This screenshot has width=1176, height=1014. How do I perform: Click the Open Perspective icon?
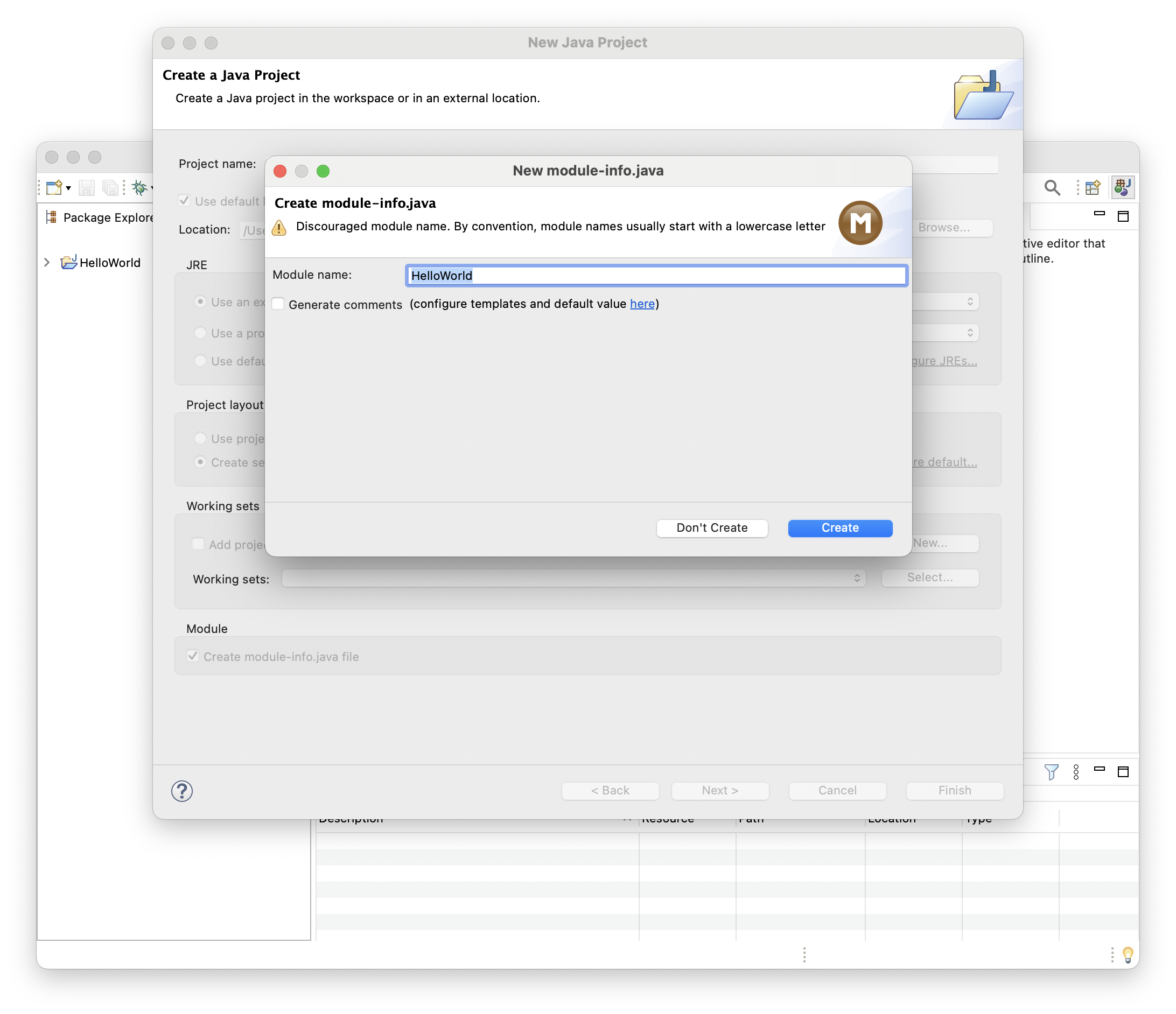1092,187
